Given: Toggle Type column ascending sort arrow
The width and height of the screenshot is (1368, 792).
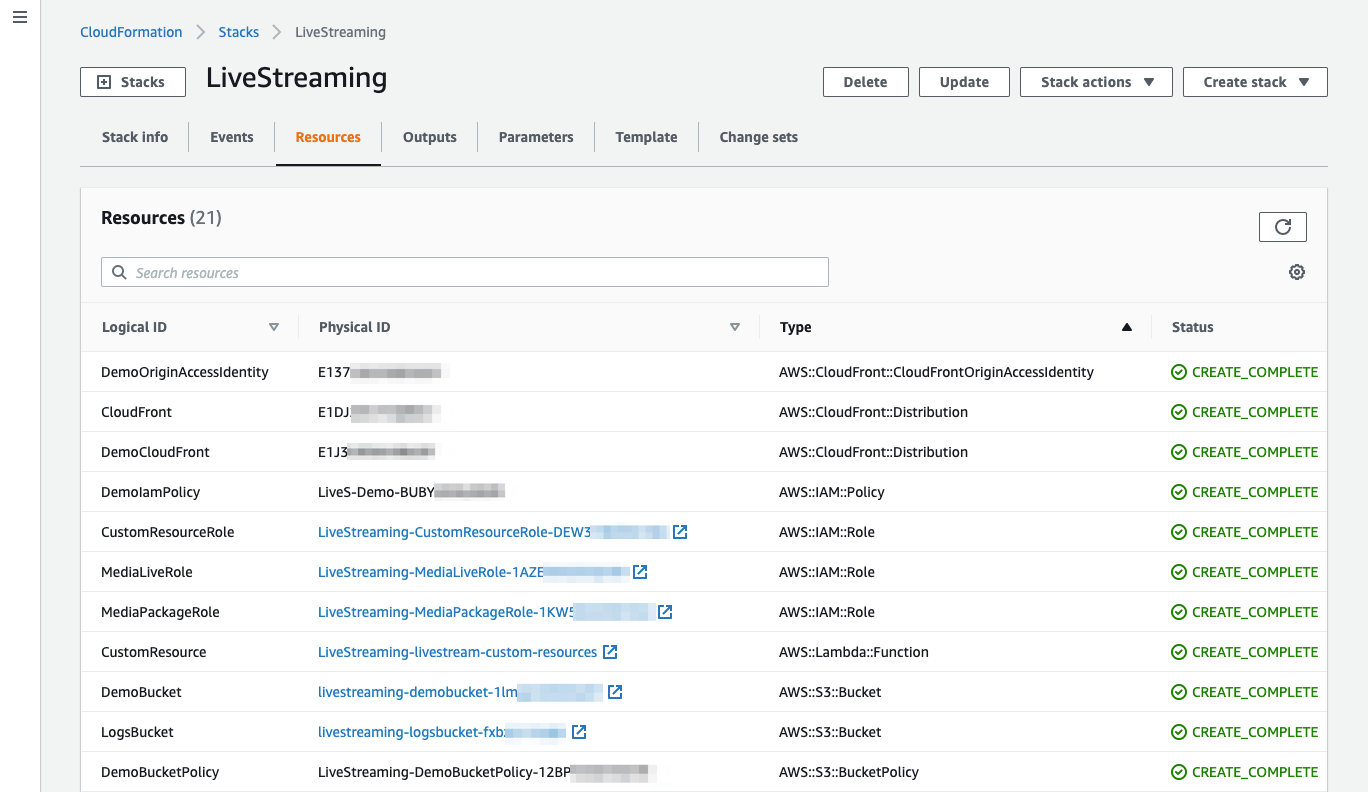Looking at the screenshot, I should [x=1127, y=327].
